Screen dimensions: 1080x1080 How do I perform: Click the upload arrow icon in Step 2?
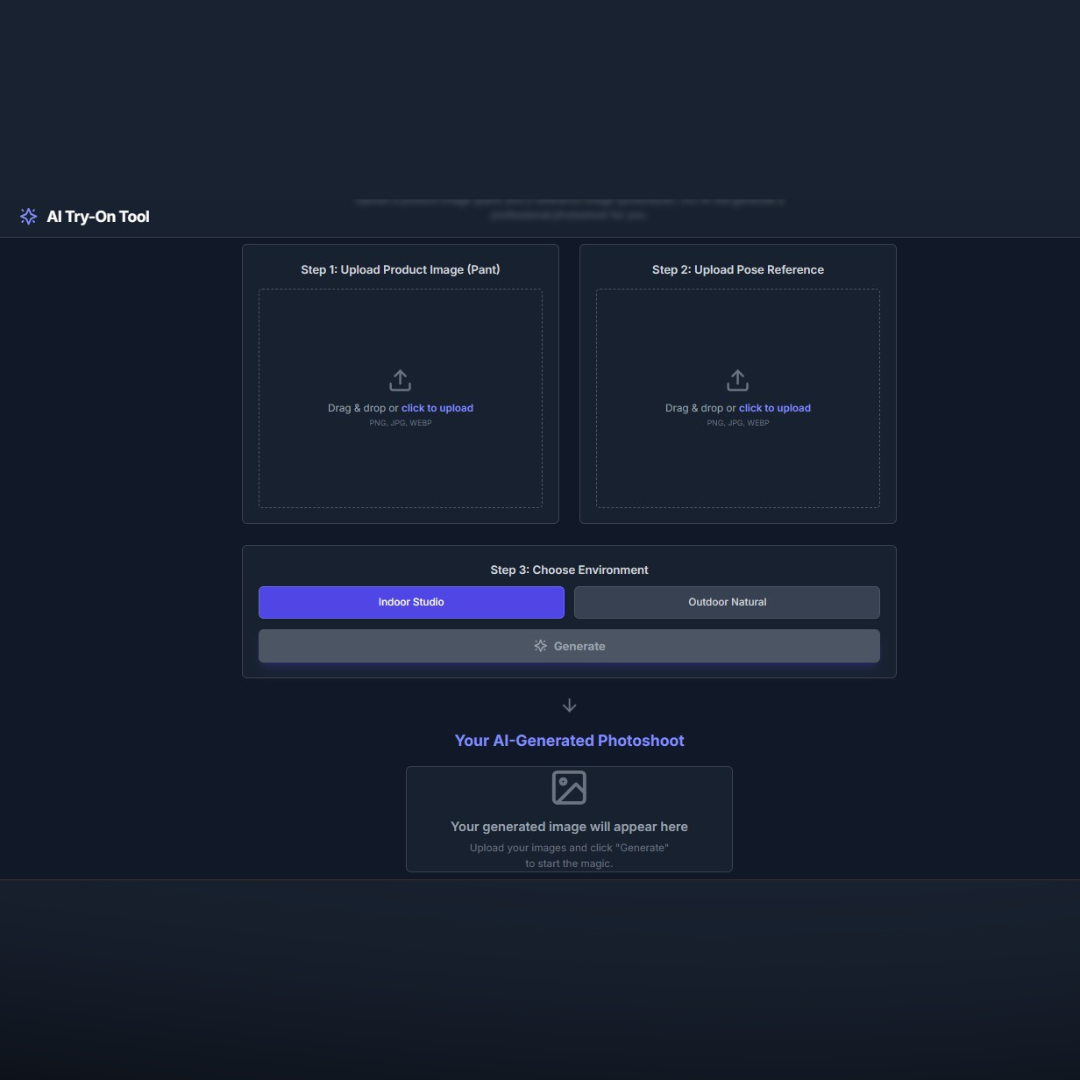(737, 381)
